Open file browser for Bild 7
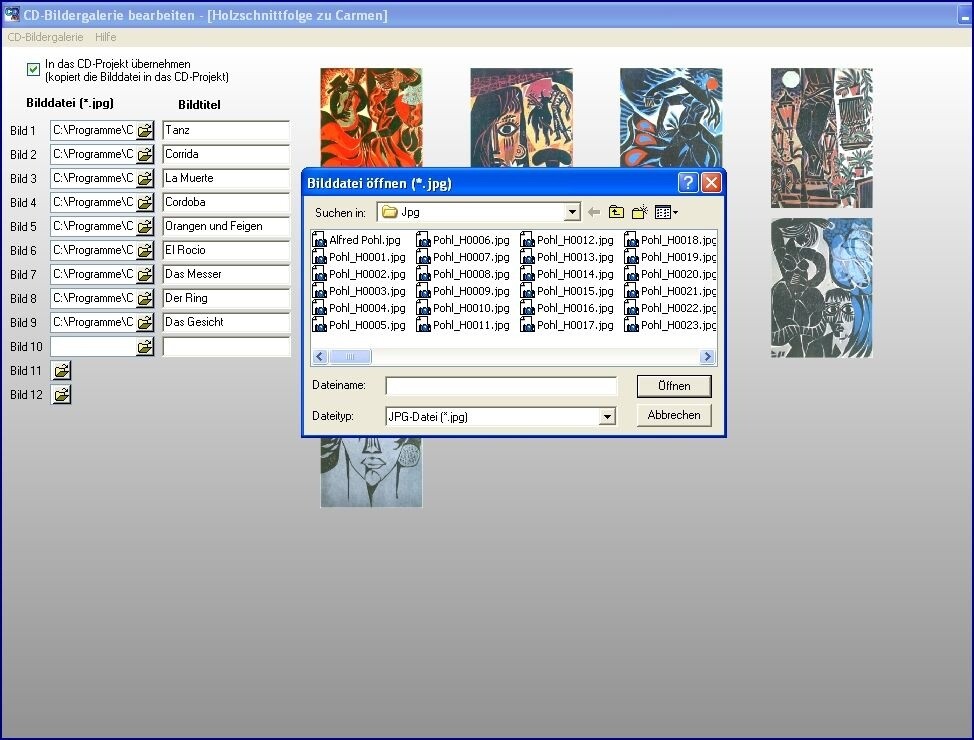This screenshot has height=740, width=974. pyautogui.click(x=145, y=275)
